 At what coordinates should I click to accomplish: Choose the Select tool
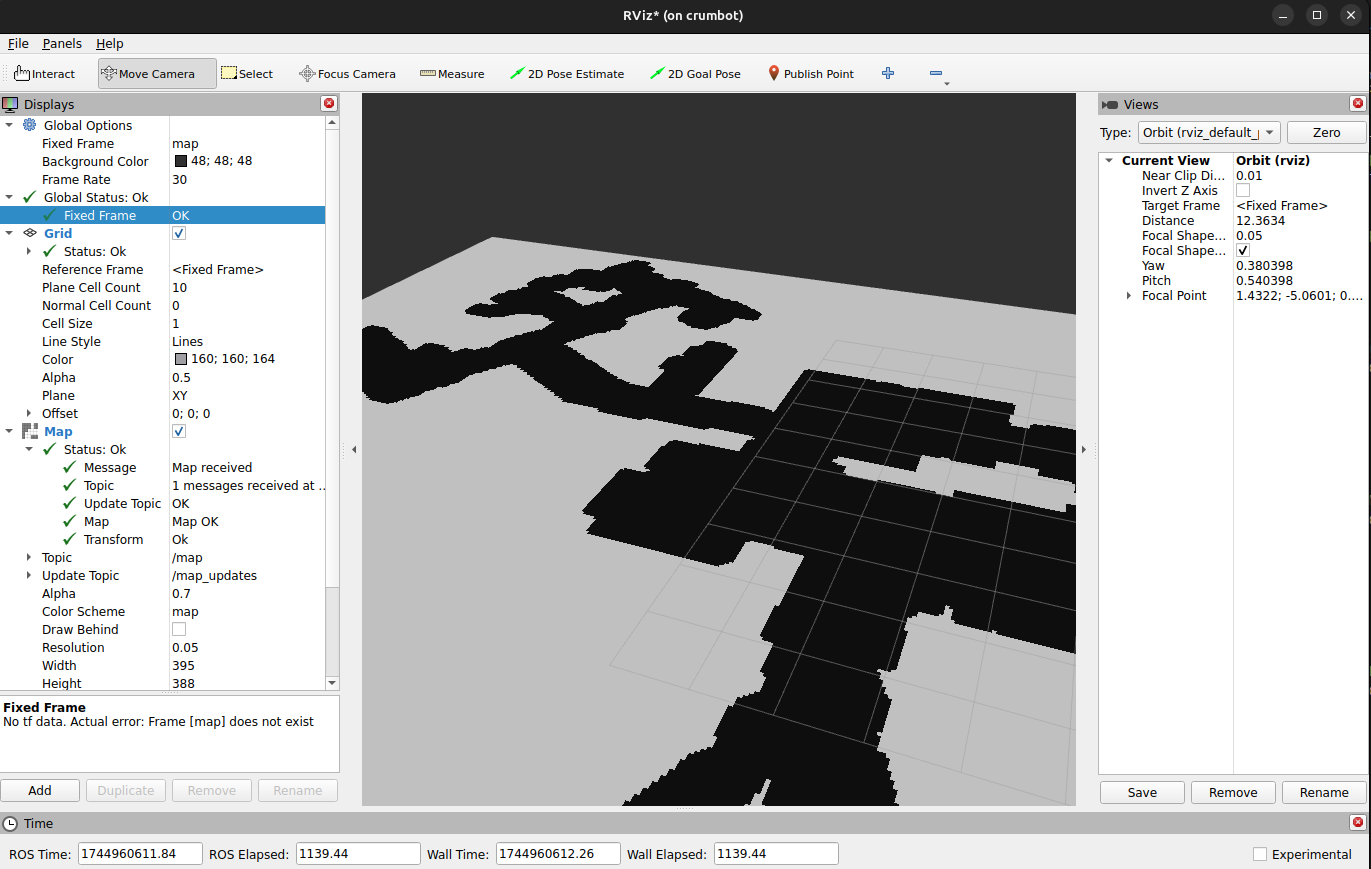247,73
